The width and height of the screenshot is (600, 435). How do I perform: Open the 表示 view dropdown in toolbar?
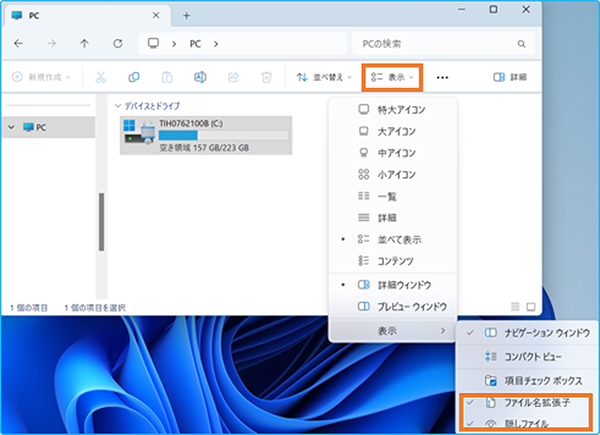[x=392, y=77]
